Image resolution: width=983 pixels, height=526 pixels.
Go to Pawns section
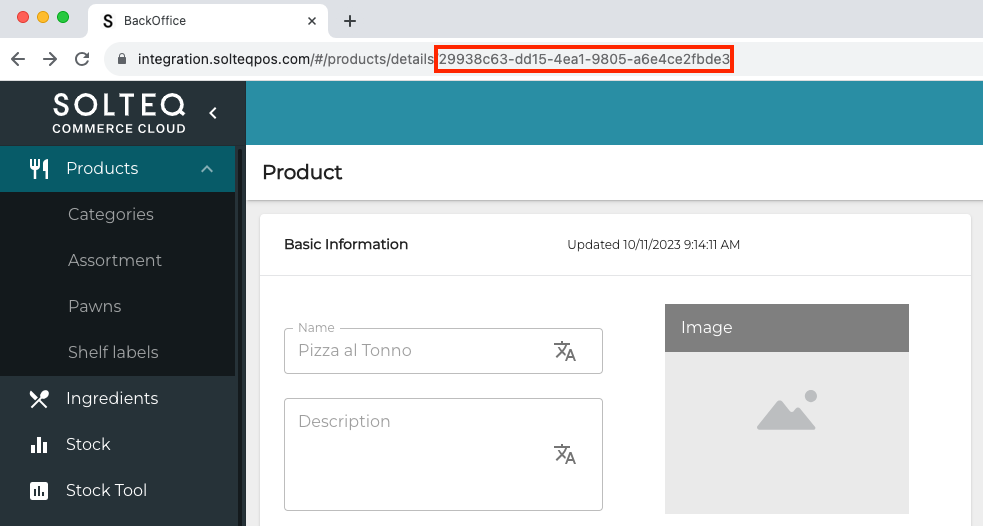pyautogui.click(x=95, y=306)
